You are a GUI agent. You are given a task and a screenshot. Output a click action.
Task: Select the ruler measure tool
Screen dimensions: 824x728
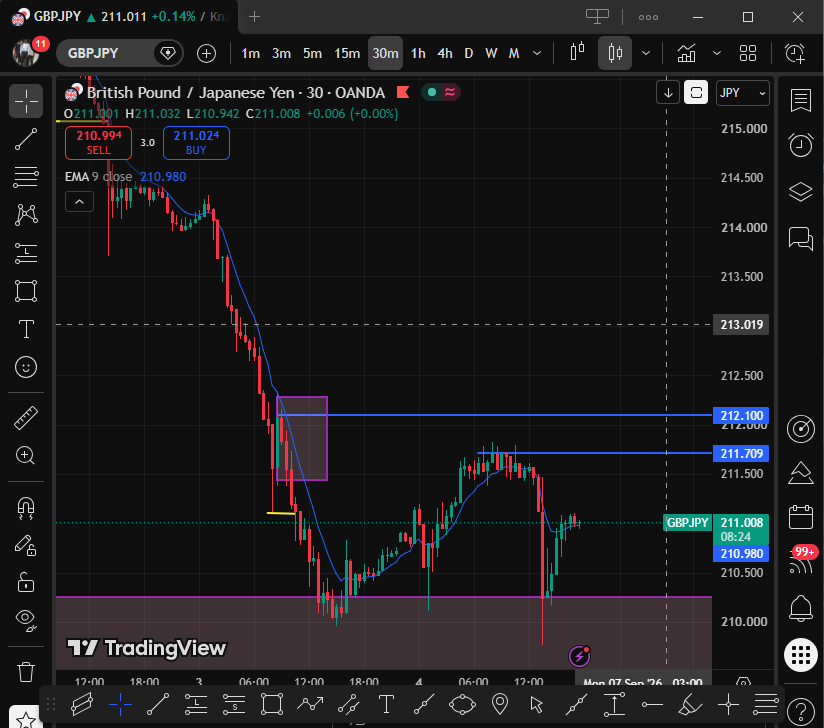point(26,418)
